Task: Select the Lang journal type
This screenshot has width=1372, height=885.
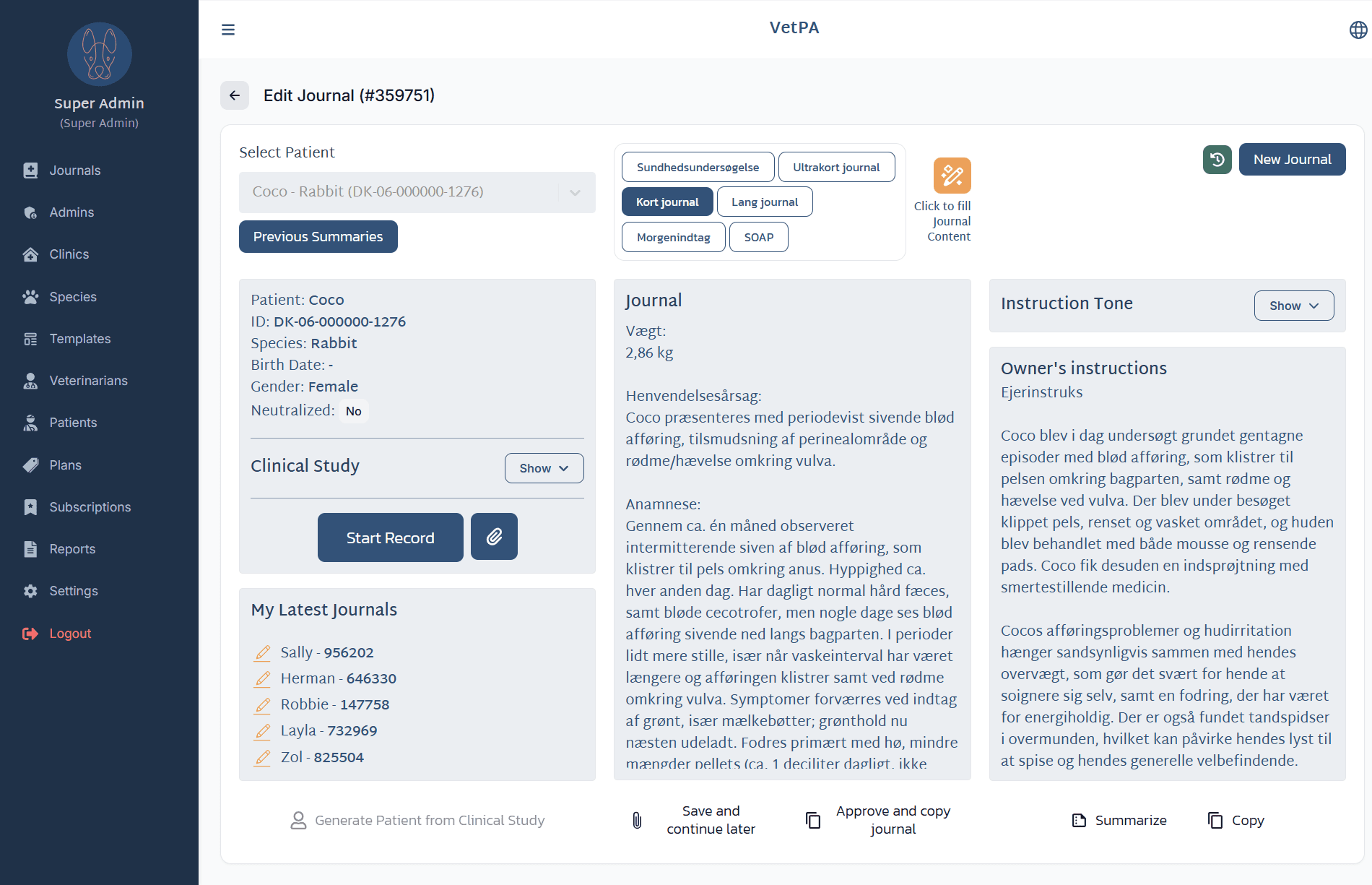Action: [x=765, y=202]
